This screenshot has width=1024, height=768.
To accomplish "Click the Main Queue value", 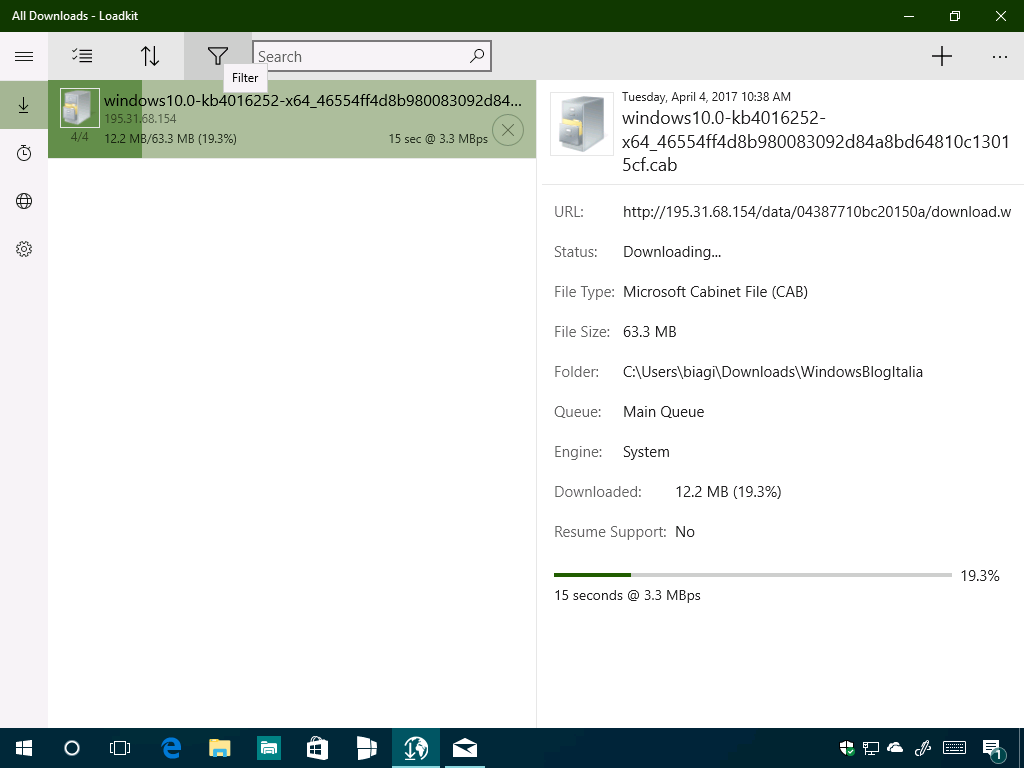I will (x=664, y=411).
